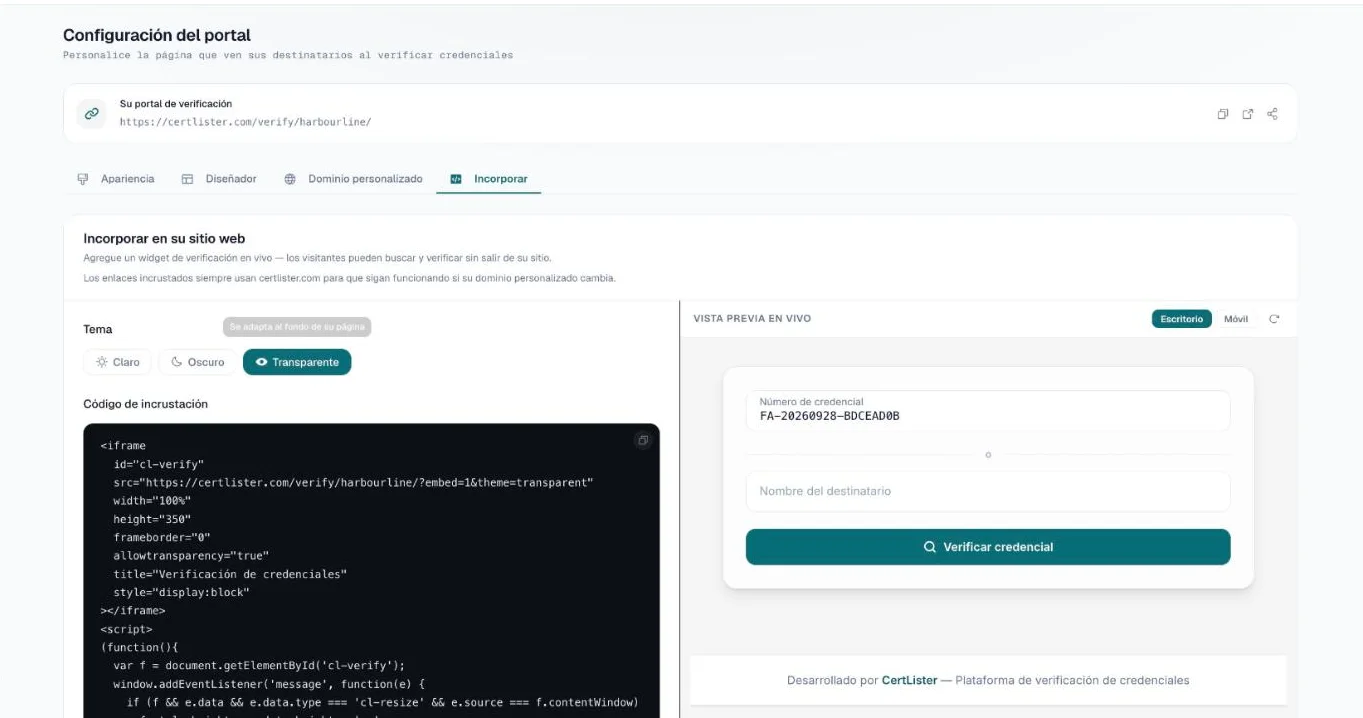Screen dimensions: 1363x718
Task: Click the allowtransparency="true" code line
Action: click(x=191, y=556)
